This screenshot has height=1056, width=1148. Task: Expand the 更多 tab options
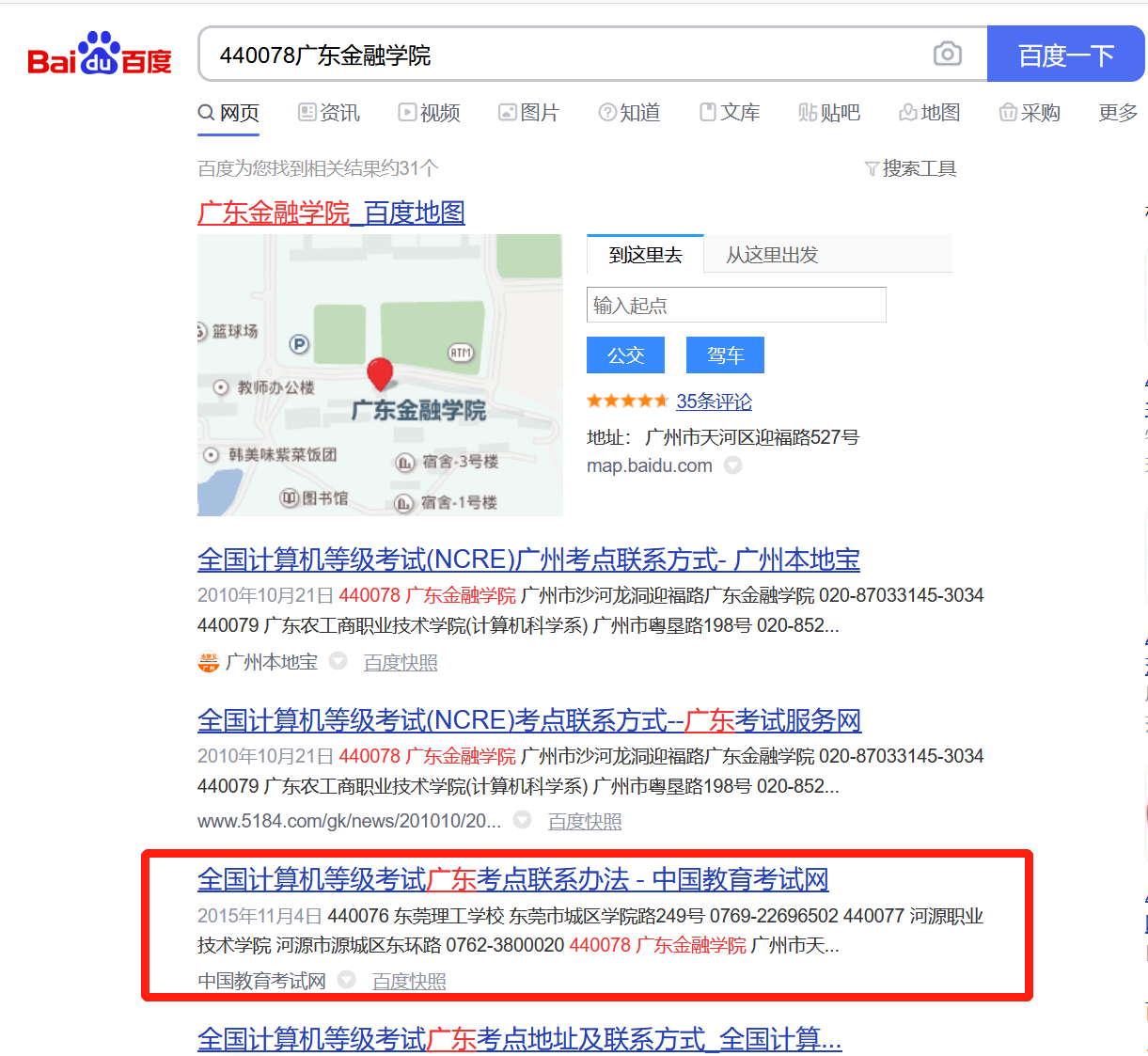(1118, 113)
